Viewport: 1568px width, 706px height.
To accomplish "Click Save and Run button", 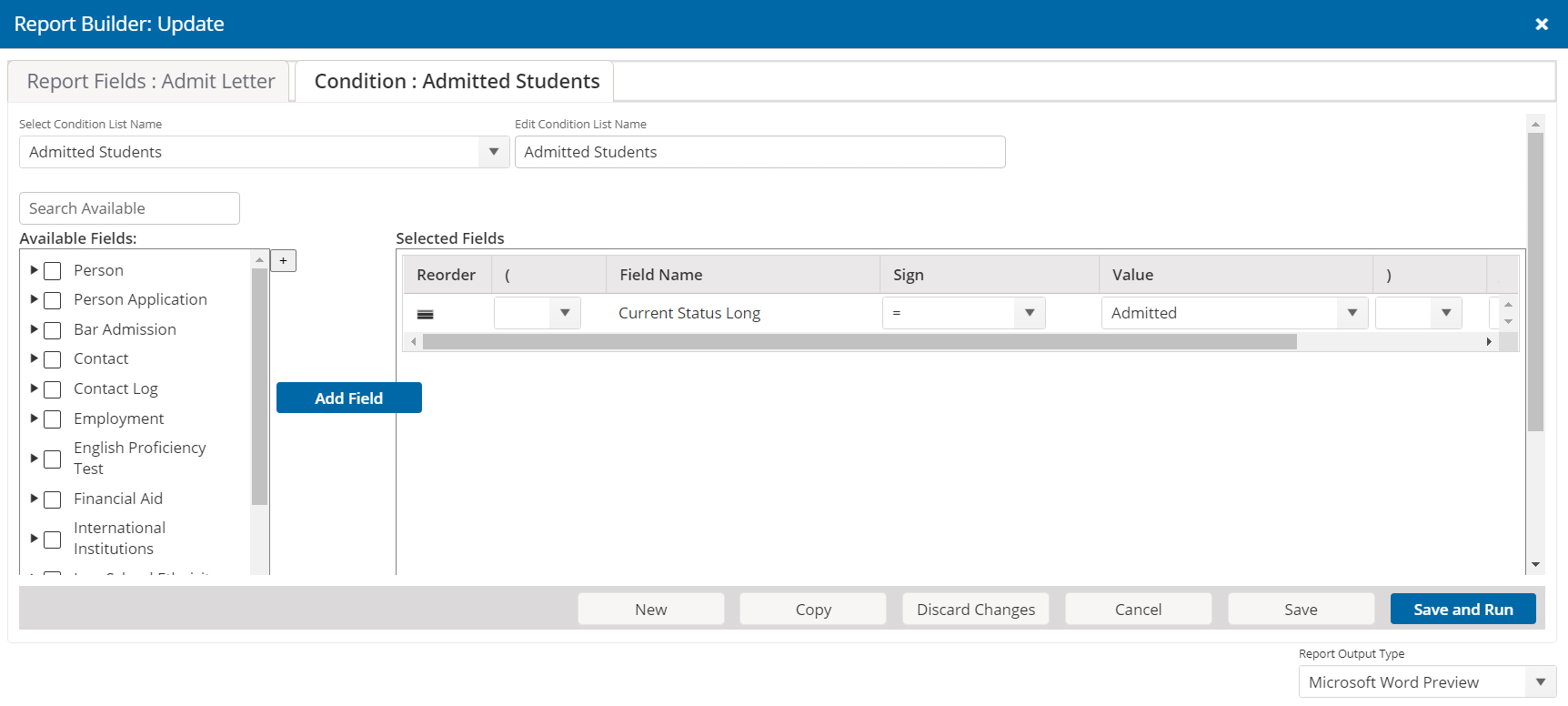I will [1463, 610].
